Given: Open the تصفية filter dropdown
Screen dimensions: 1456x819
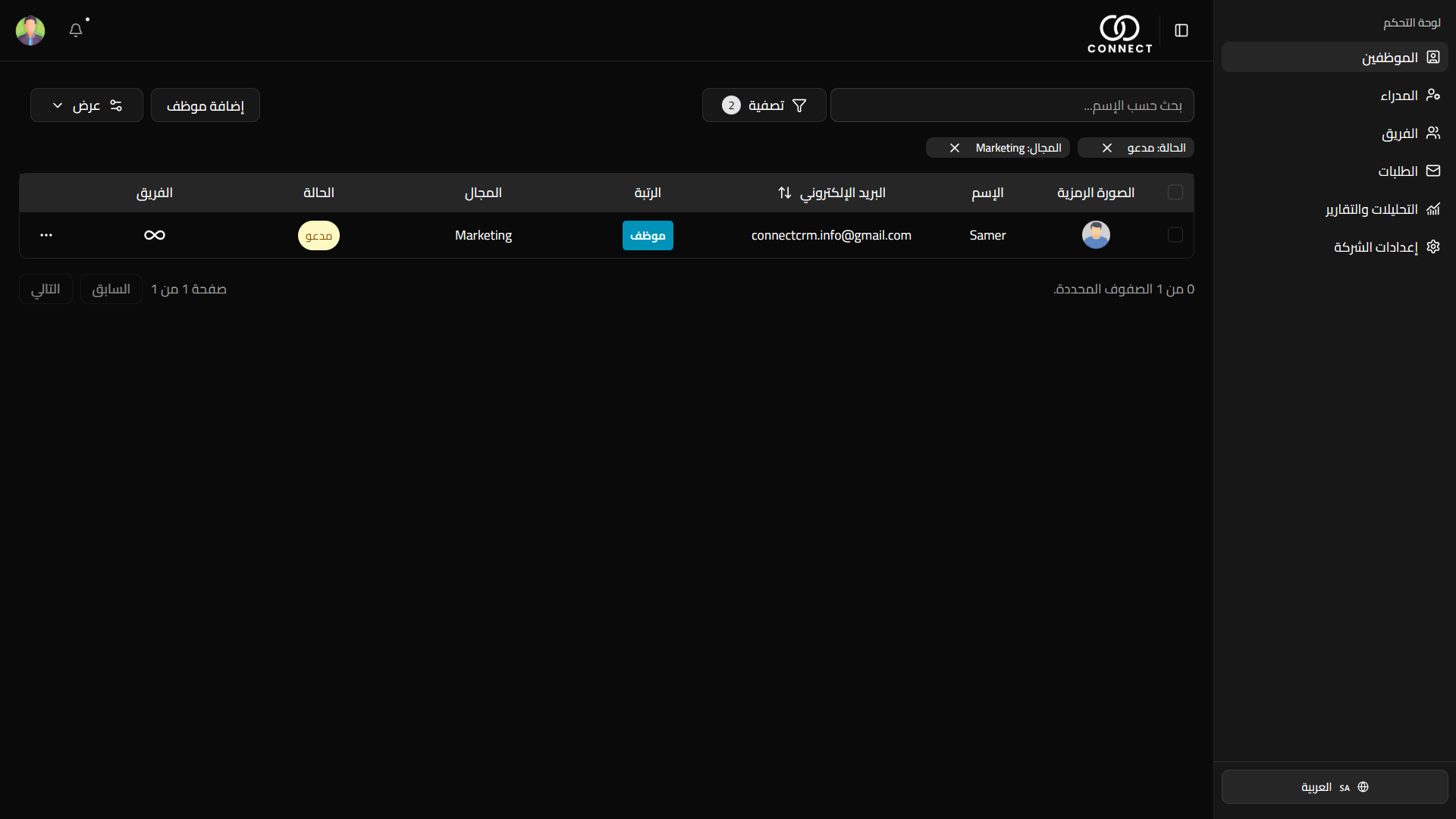Looking at the screenshot, I should [764, 105].
